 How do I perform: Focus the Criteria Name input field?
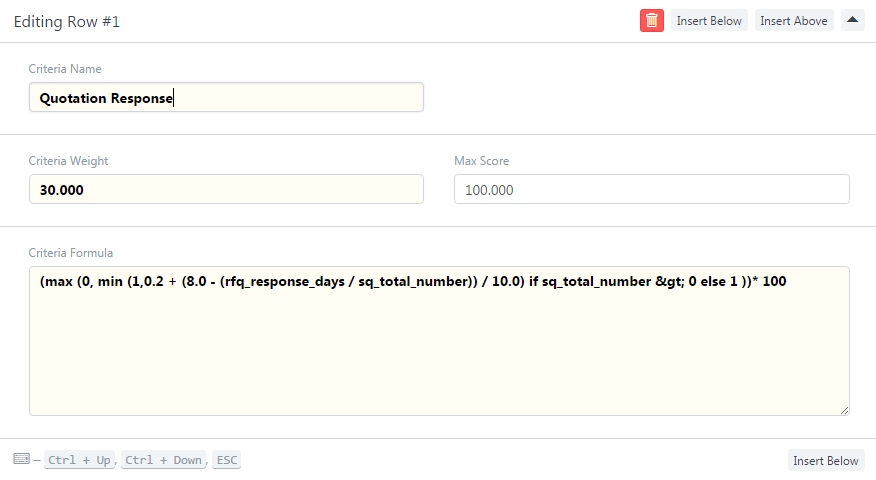(226, 98)
